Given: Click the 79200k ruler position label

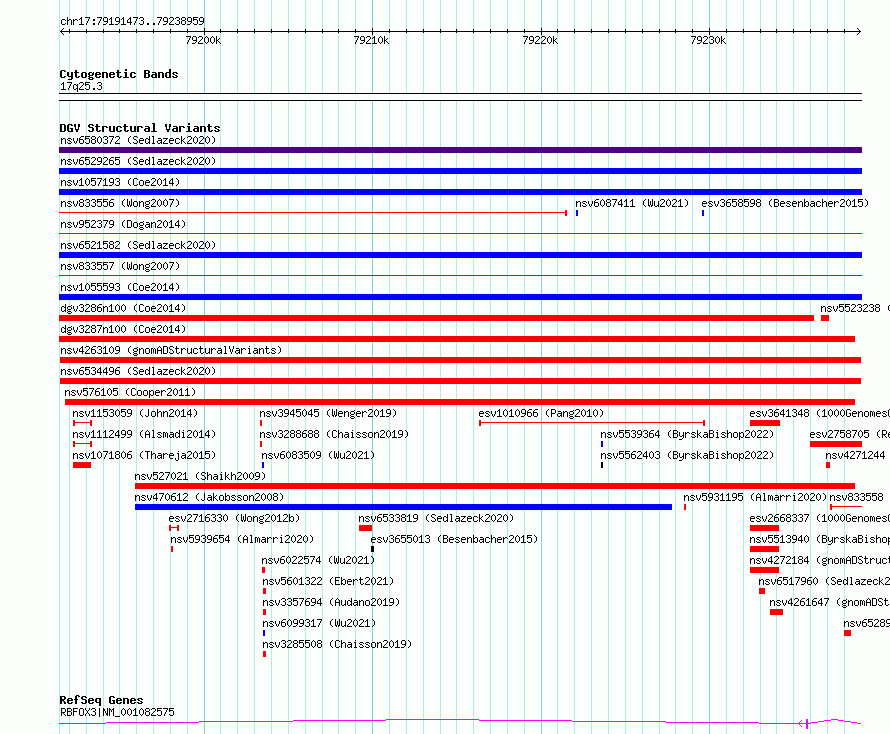Looking at the screenshot, I should [x=203, y=40].
